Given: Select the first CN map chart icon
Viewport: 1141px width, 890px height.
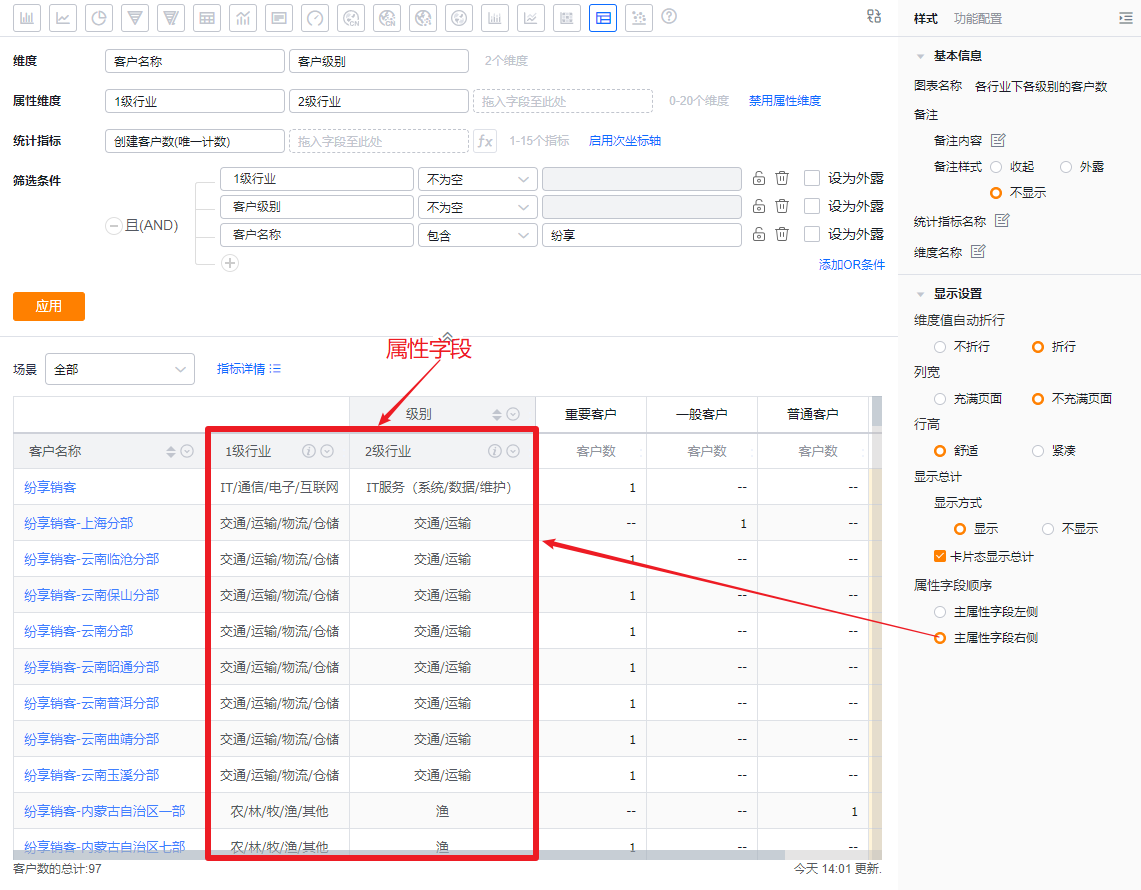Looking at the screenshot, I should click(x=351, y=17).
